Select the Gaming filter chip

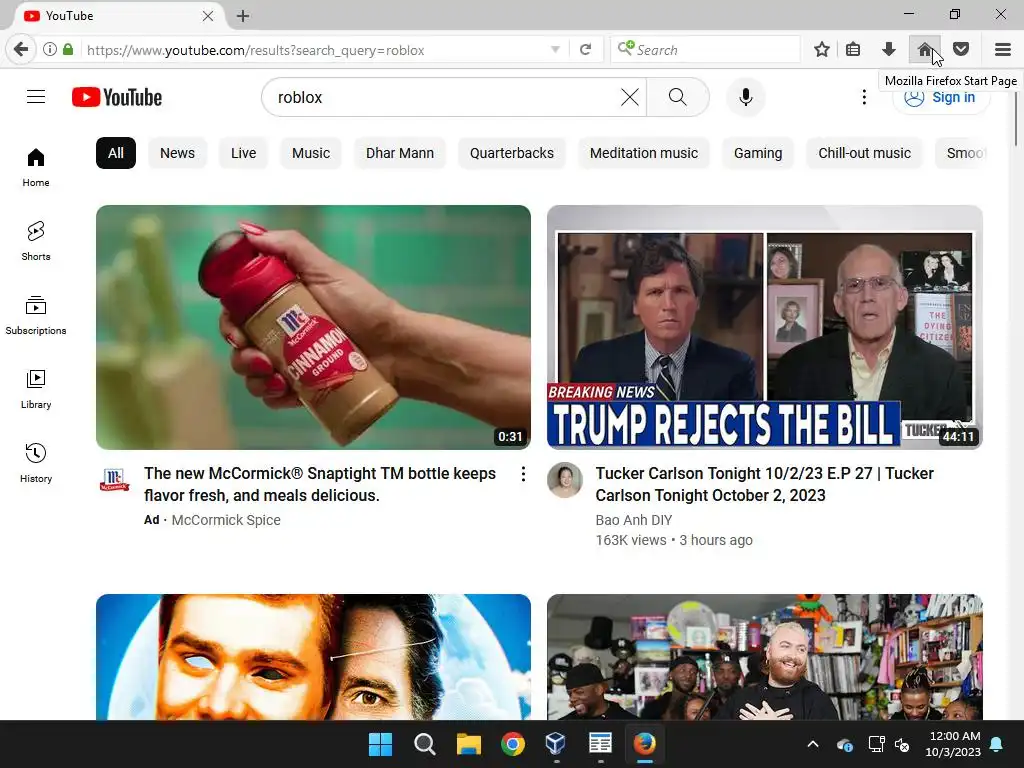point(758,153)
